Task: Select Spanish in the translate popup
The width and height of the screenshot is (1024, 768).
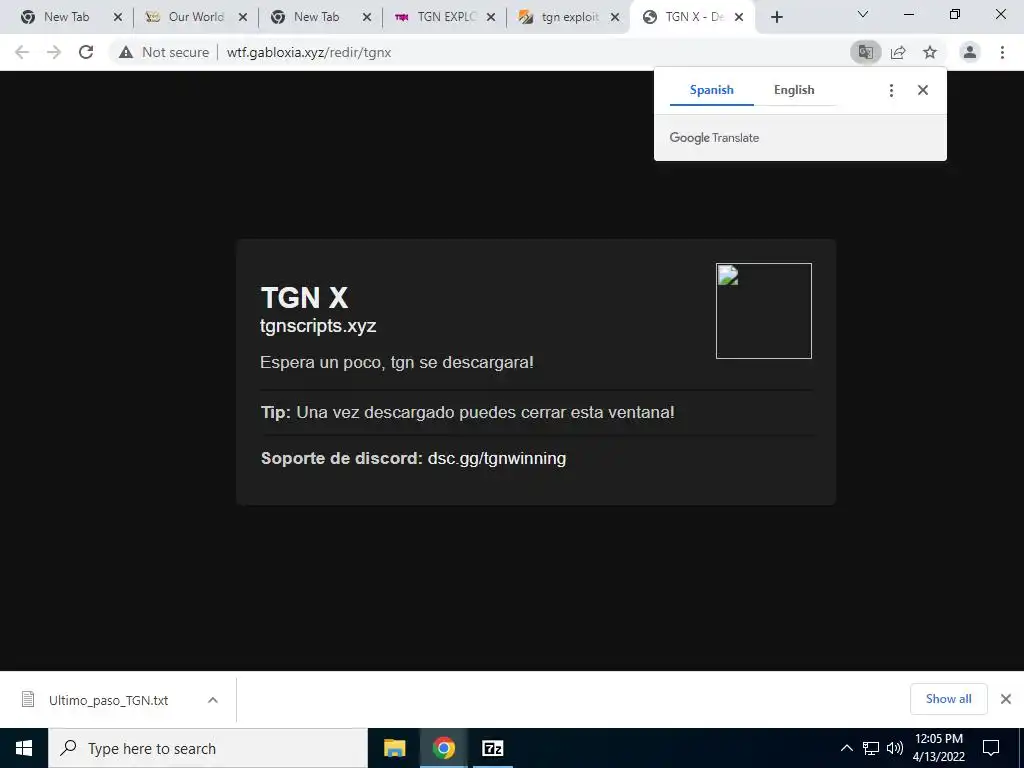Action: point(712,90)
